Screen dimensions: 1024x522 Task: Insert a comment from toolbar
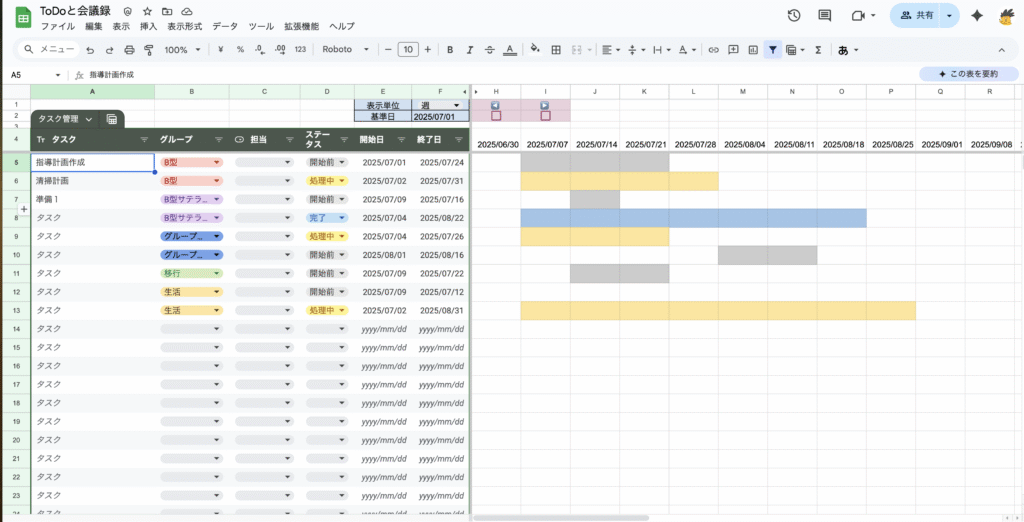point(733,50)
